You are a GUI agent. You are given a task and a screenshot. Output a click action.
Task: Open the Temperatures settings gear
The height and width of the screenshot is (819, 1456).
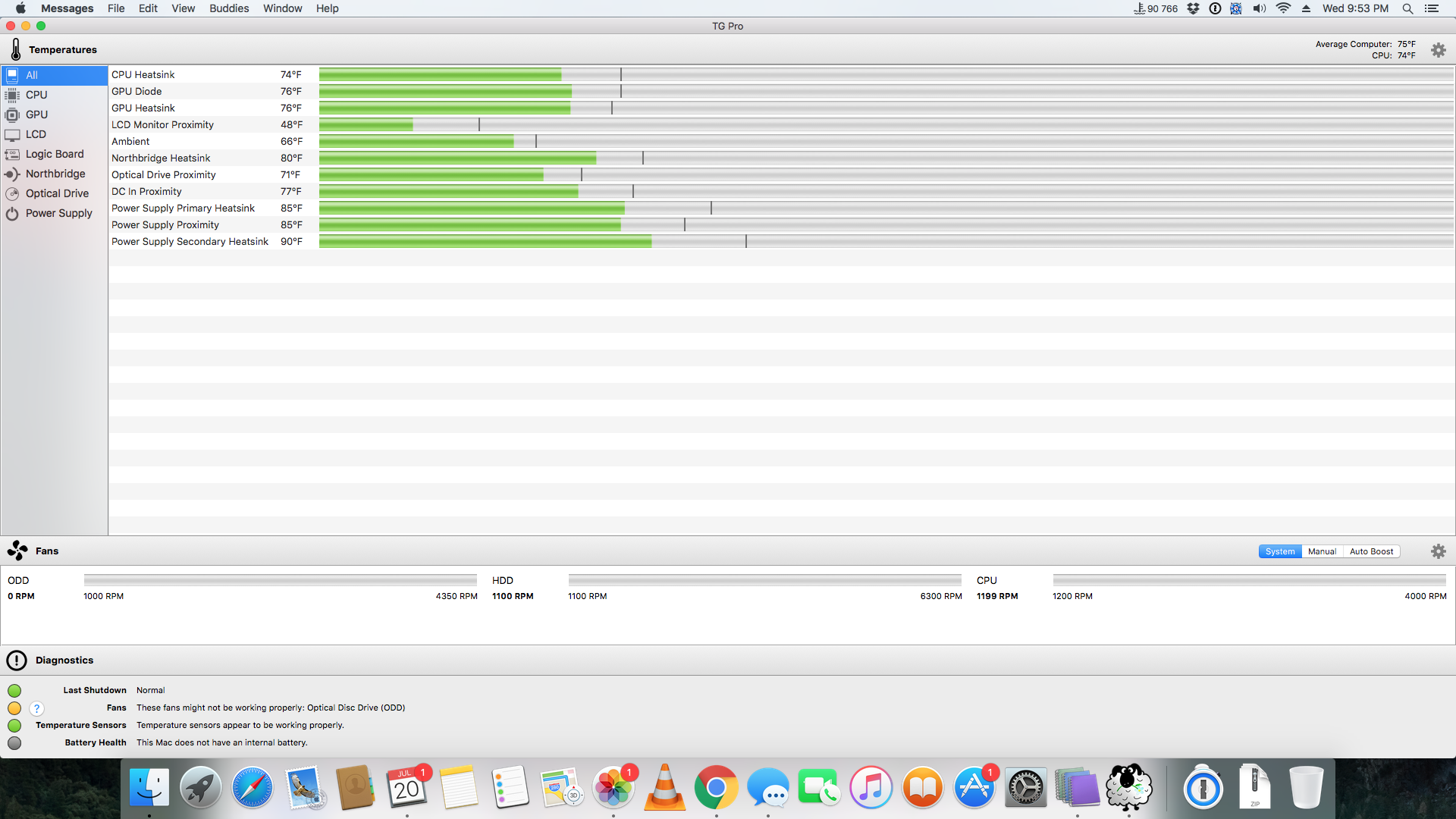point(1438,50)
